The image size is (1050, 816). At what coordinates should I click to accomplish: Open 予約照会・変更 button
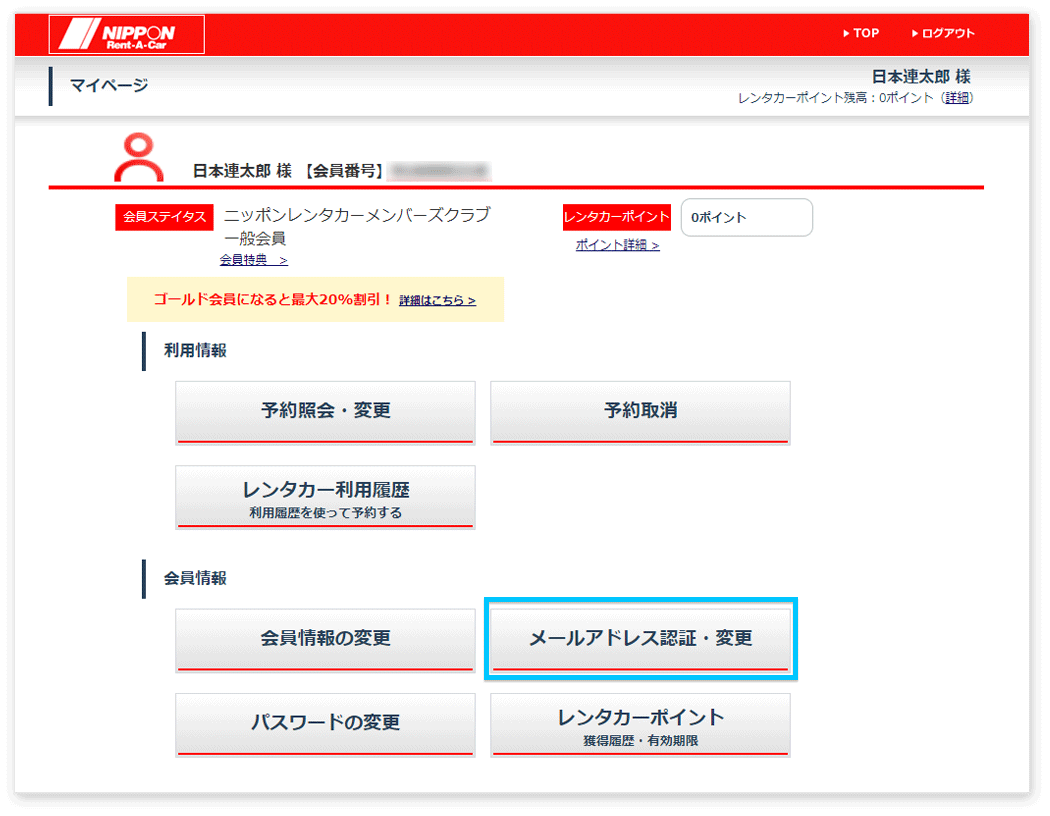click(x=325, y=412)
